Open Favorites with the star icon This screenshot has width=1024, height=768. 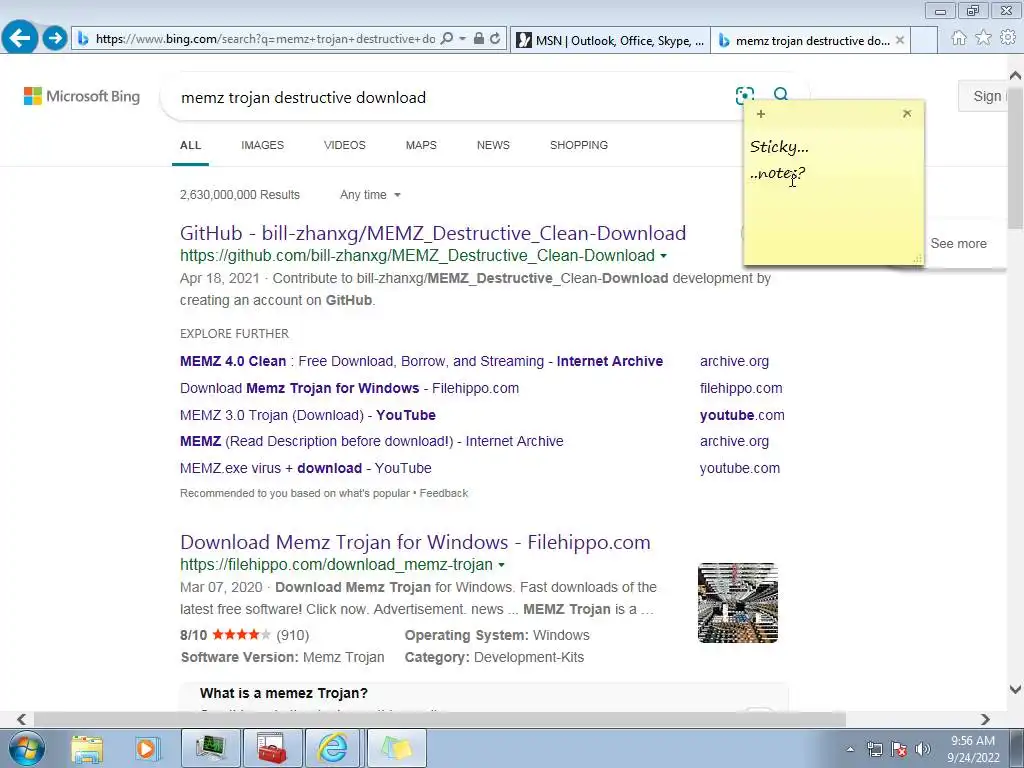point(984,38)
